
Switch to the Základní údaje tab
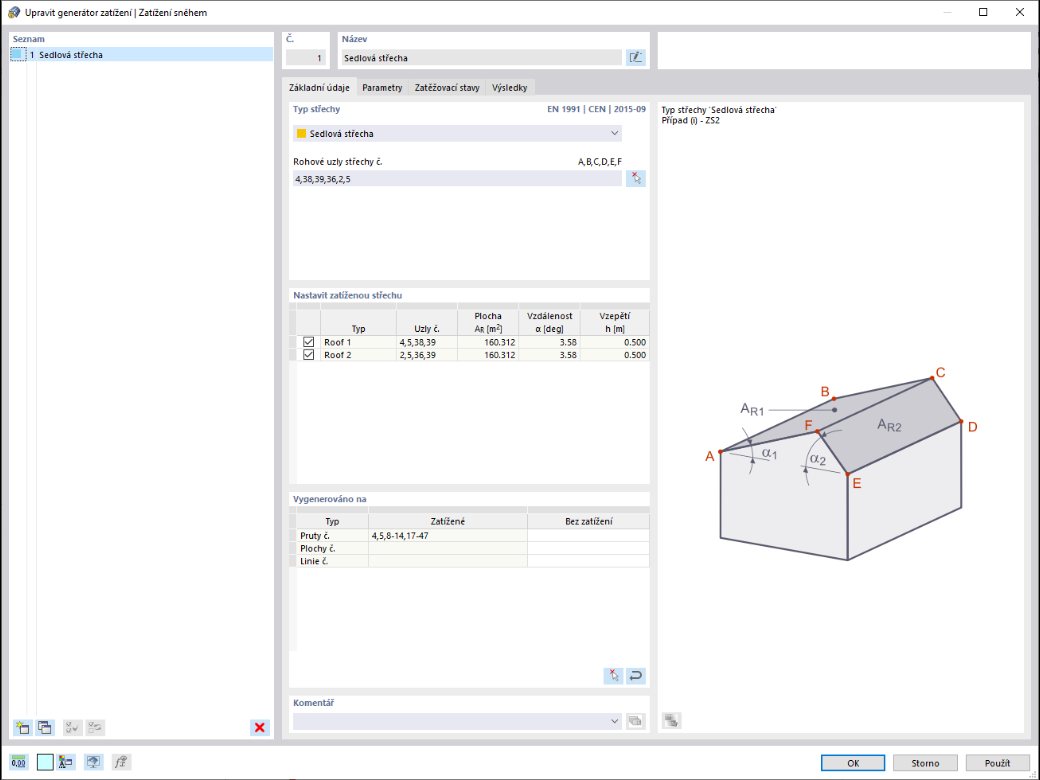[319, 88]
